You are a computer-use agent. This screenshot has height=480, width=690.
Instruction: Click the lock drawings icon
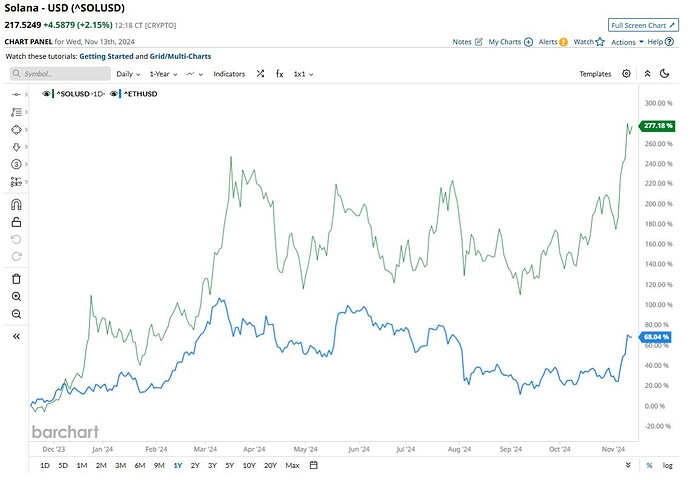click(16, 222)
